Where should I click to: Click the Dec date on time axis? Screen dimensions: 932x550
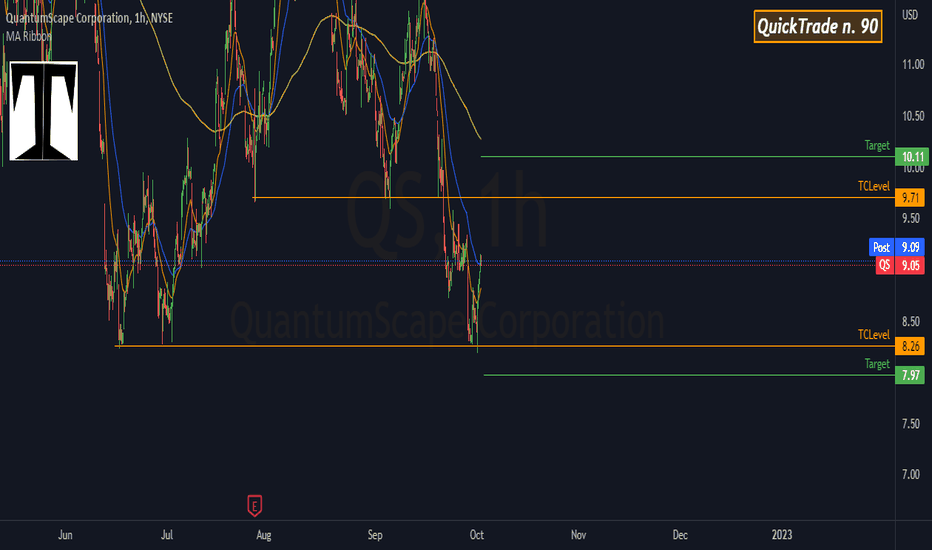681,535
